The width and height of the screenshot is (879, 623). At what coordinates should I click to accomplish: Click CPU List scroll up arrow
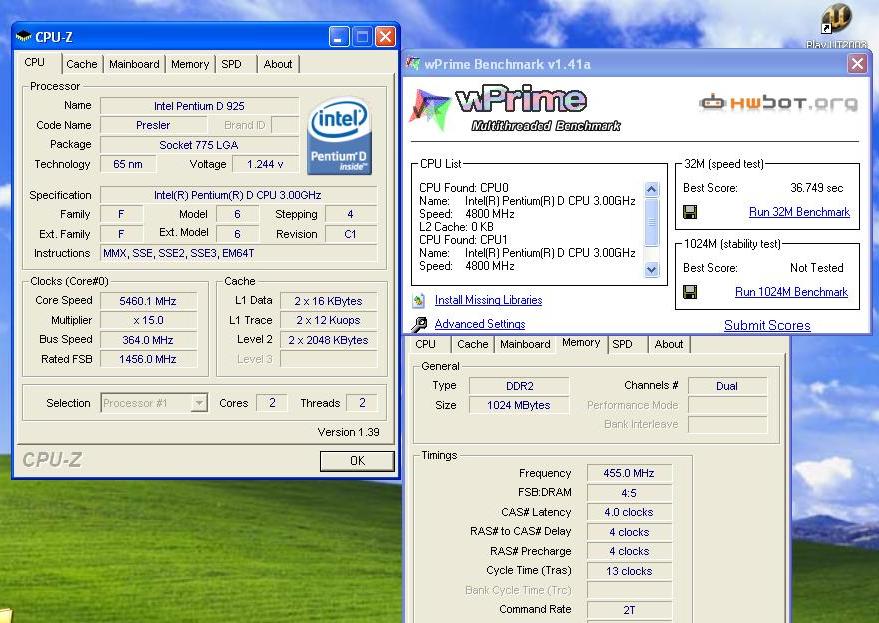[x=651, y=189]
